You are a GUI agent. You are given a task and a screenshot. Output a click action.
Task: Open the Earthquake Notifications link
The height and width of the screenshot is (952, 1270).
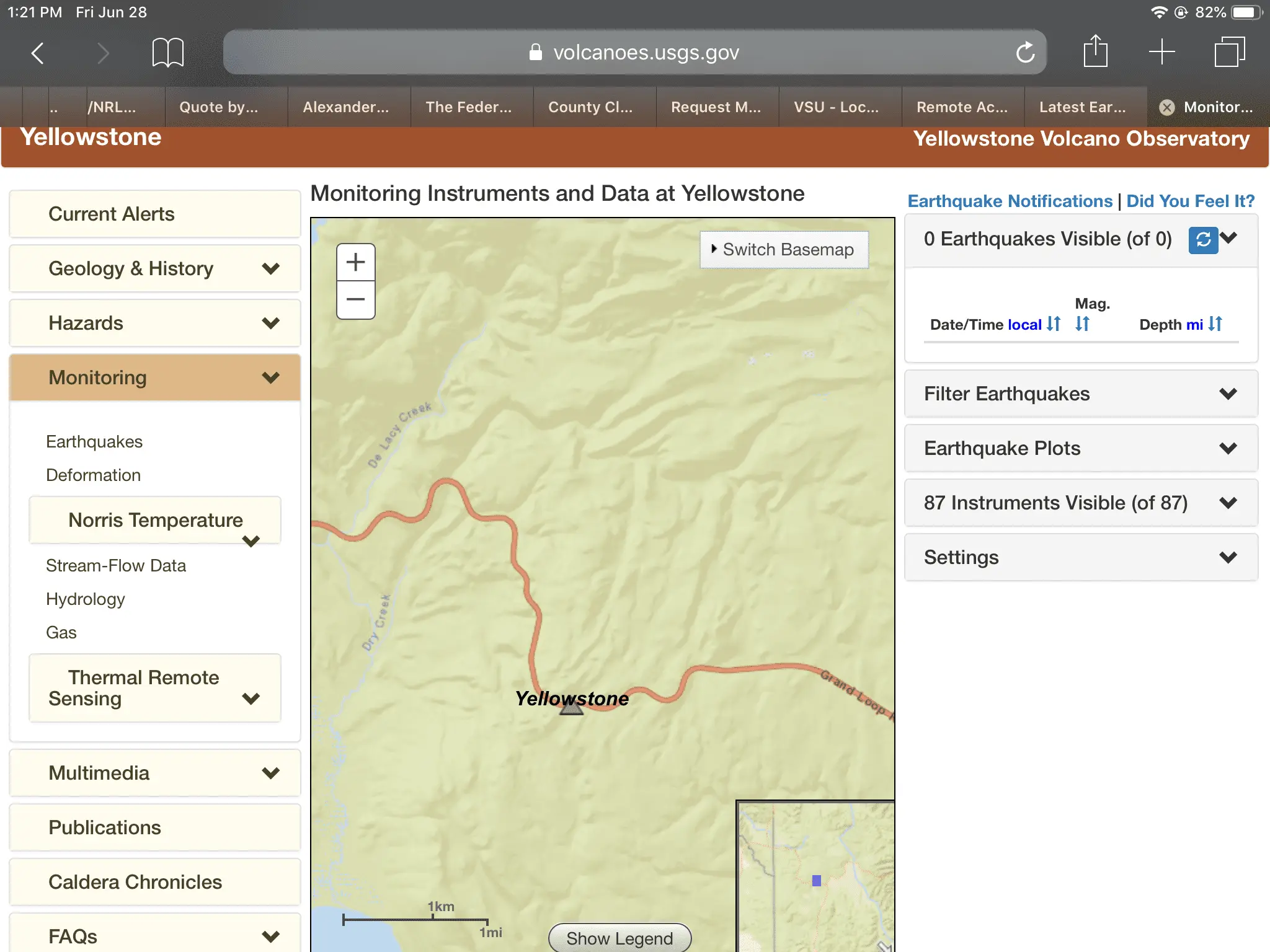(1010, 201)
